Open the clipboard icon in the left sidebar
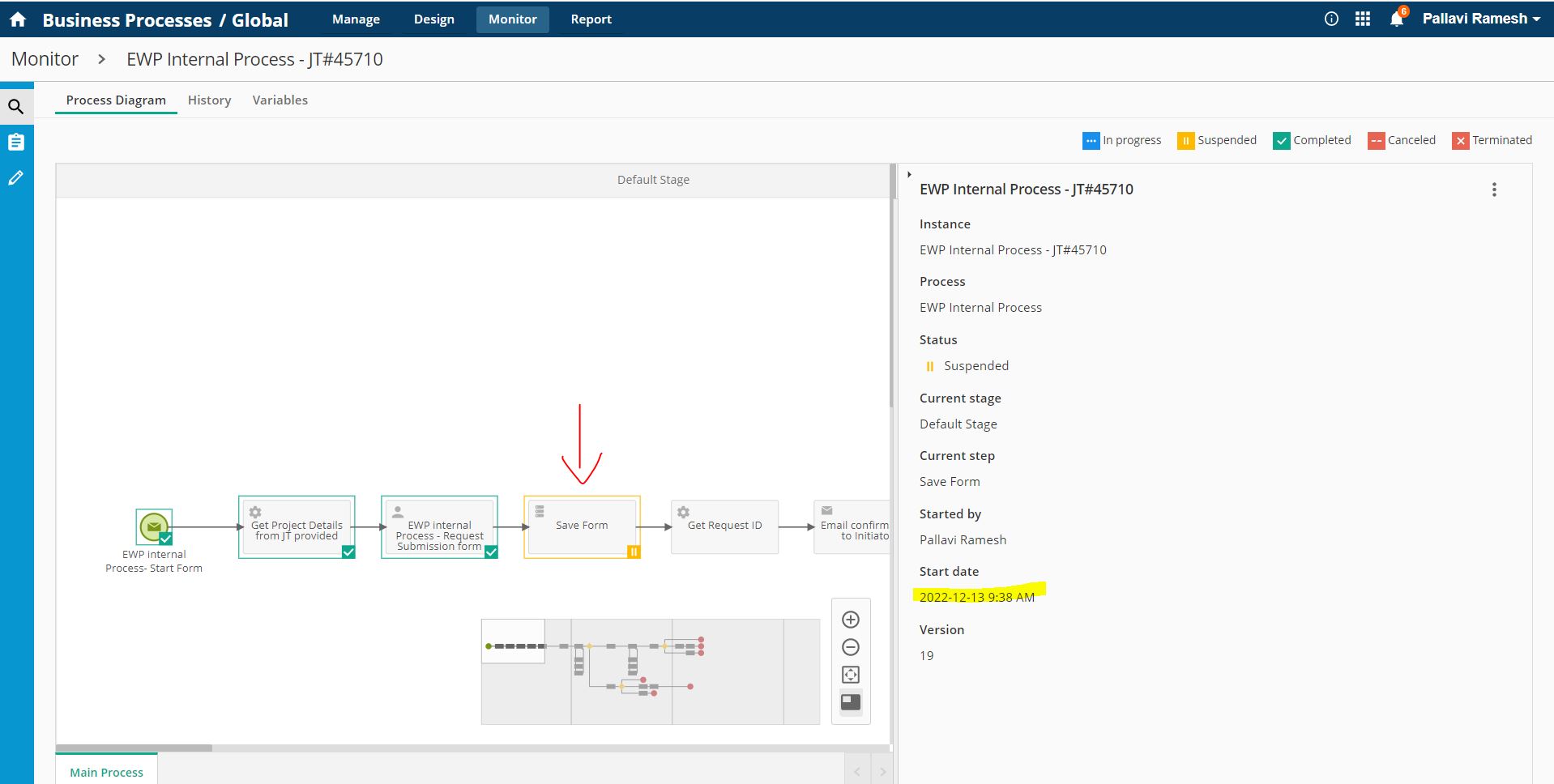 pyautogui.click(x=16, y=143)
